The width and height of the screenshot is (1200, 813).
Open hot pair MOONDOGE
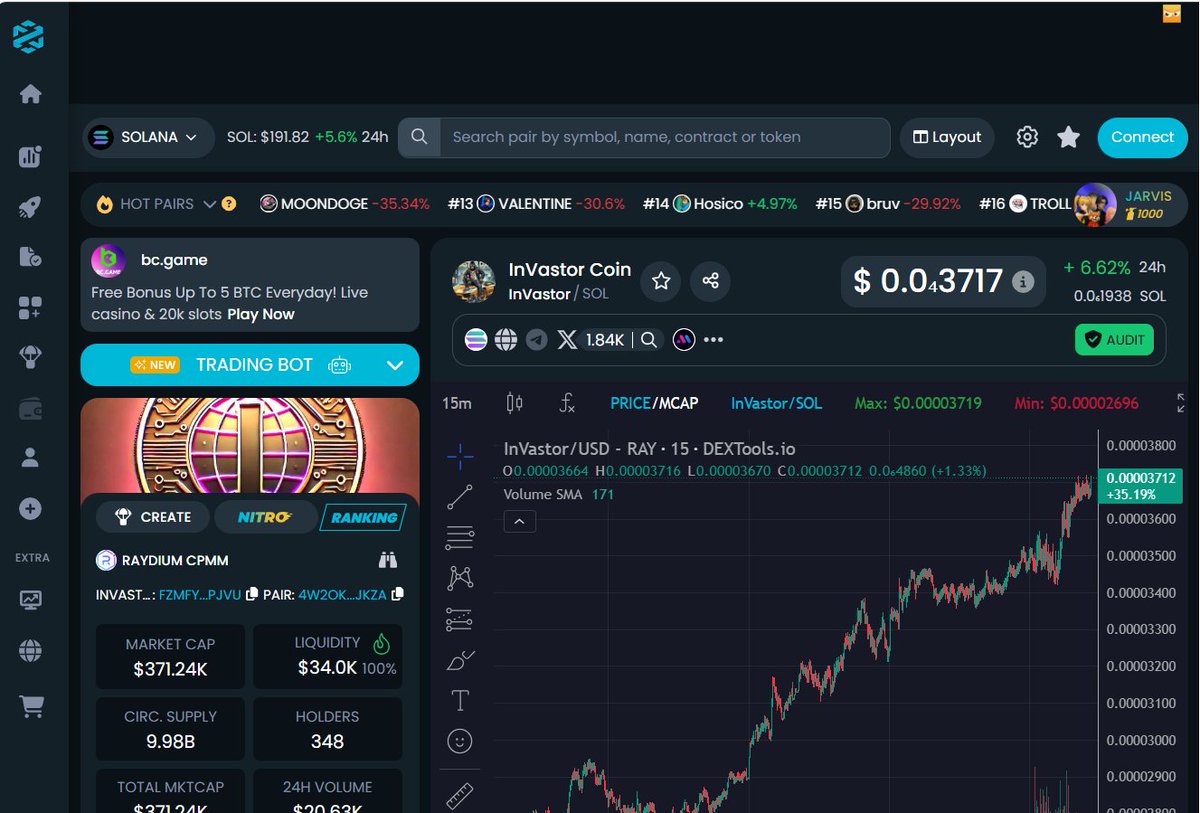pos(344,204)
